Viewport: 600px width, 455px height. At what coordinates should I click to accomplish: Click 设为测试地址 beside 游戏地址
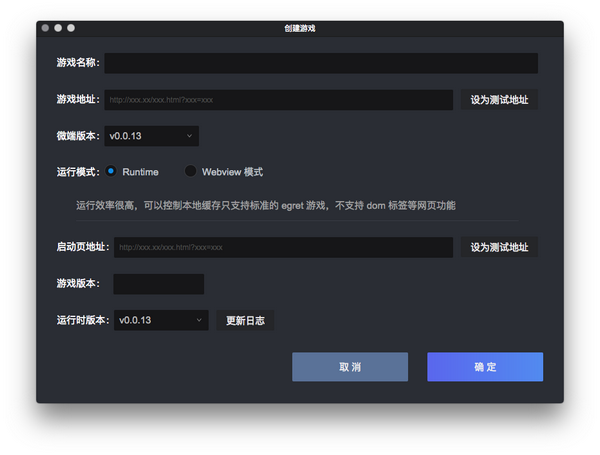coord(499,100)
